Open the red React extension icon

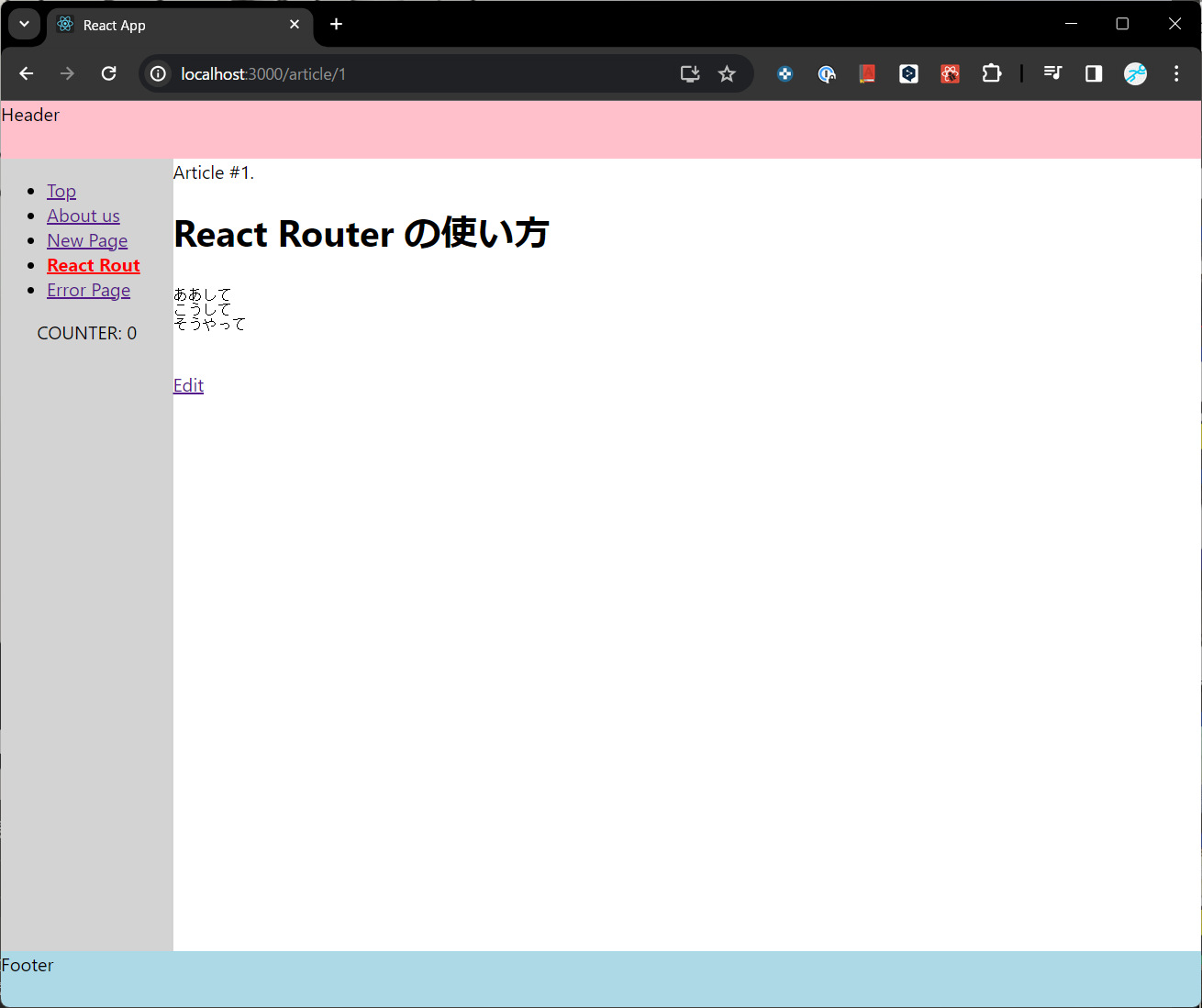point(950,74)
